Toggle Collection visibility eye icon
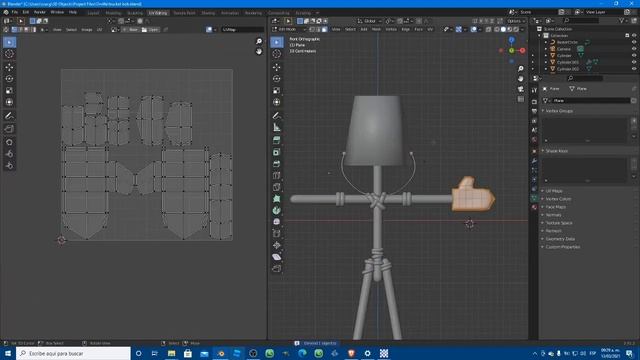The width and height of the screenshot is (640, 360). click(x=634, y=36)
